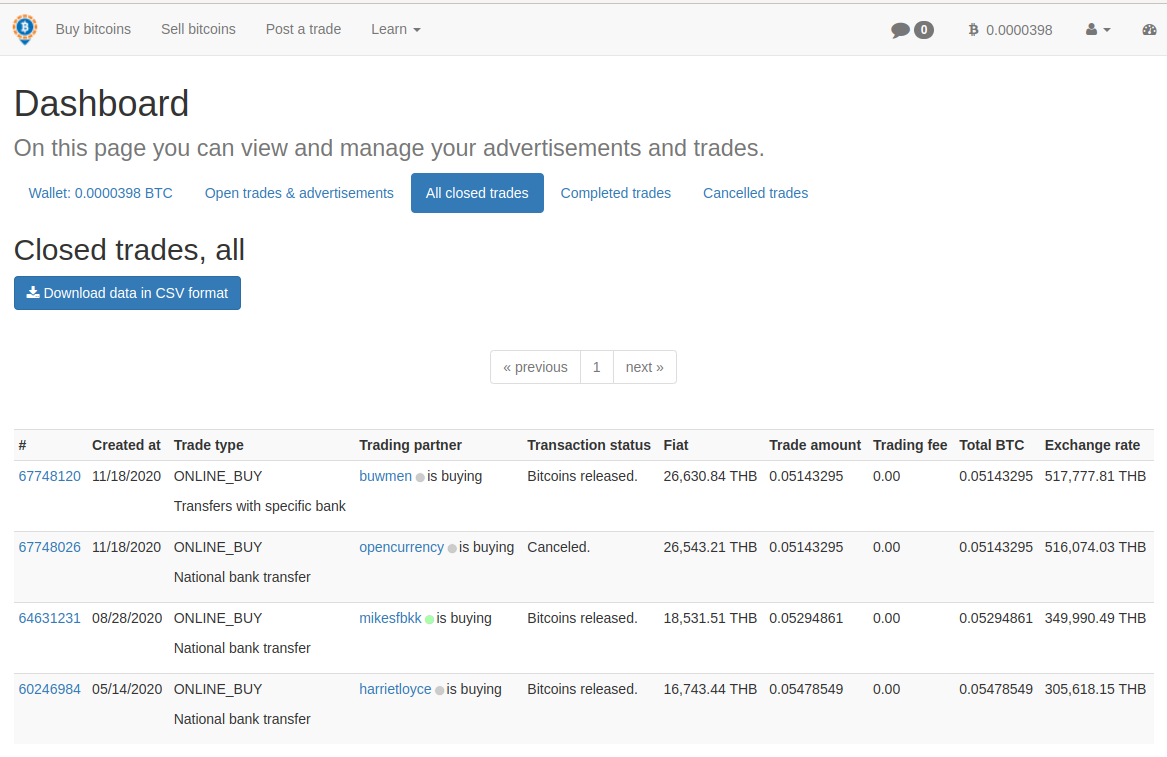Switch to Cancelled trades tab
The width and height of the screenshot is (1167, 757).
pyautogui.click(x=755, y=193)
